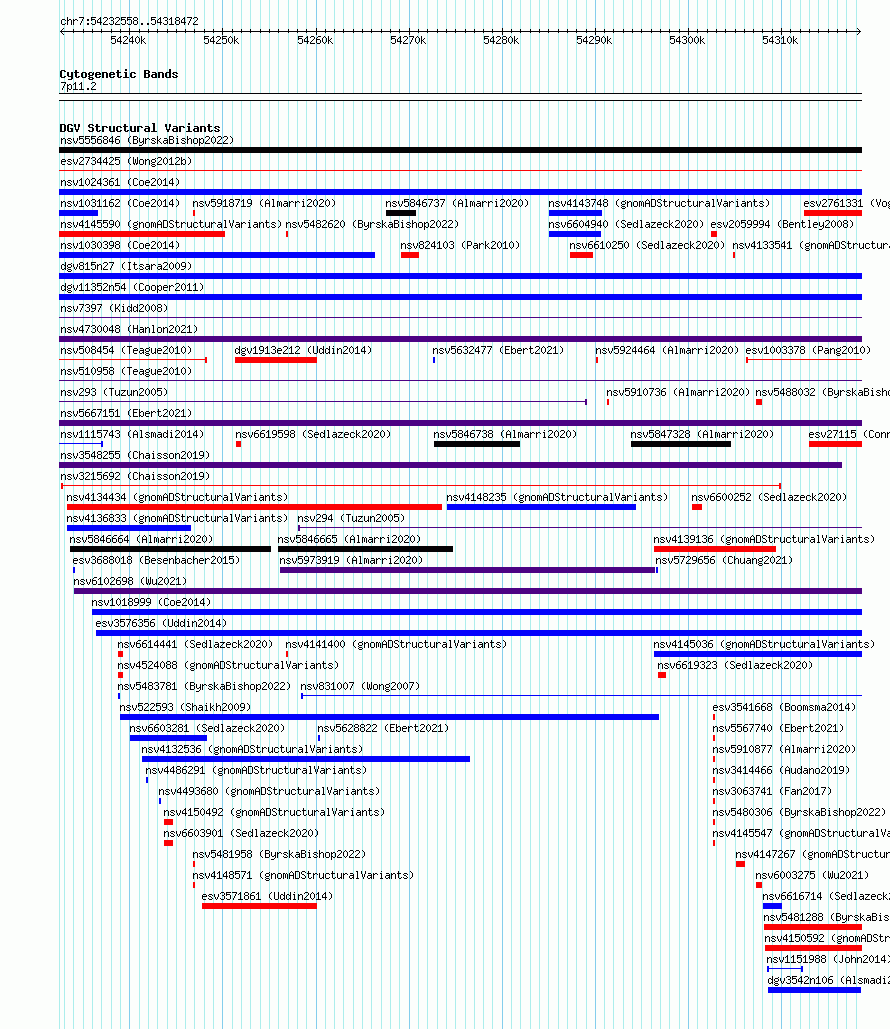The height and width of the screenshot is (1029, 890).
Task: Open nsv824103 (Park2010) variant
Action: [460, 245]
